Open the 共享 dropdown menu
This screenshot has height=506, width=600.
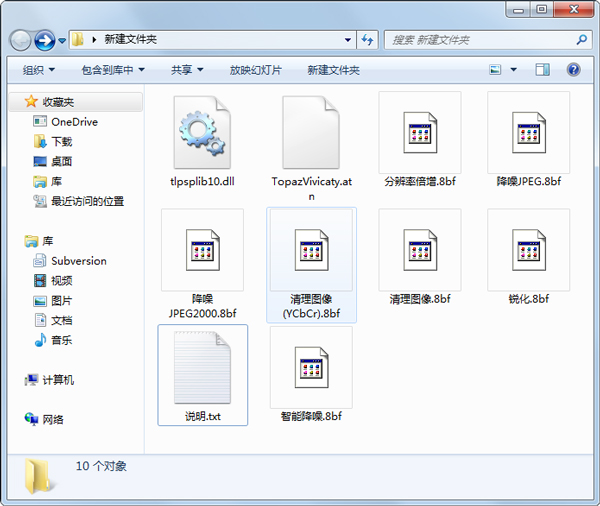click(187, 70)
